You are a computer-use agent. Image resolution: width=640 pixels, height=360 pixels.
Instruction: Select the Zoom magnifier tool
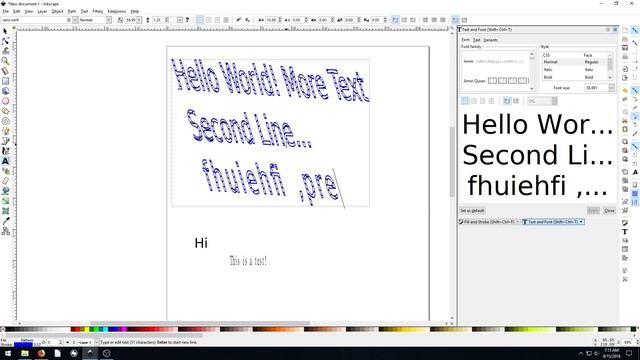5,61
